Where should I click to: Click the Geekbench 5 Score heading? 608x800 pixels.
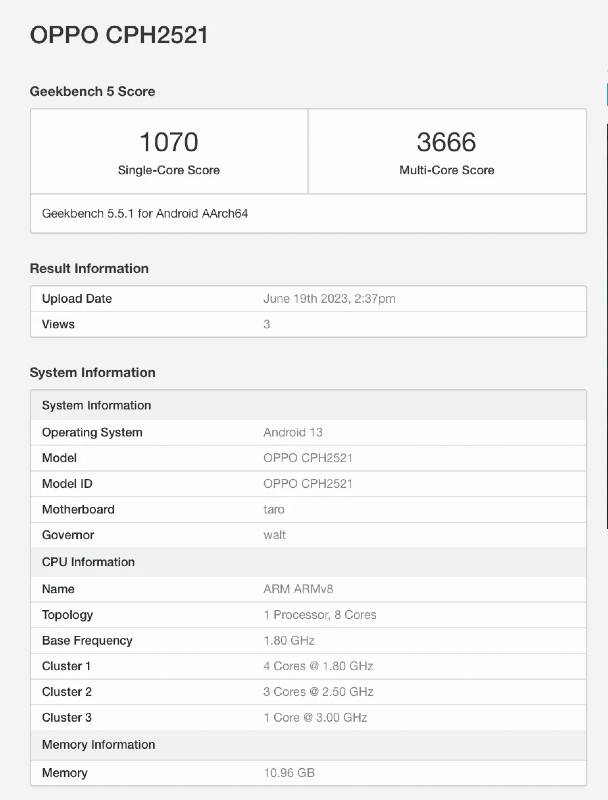click(92, 91)
